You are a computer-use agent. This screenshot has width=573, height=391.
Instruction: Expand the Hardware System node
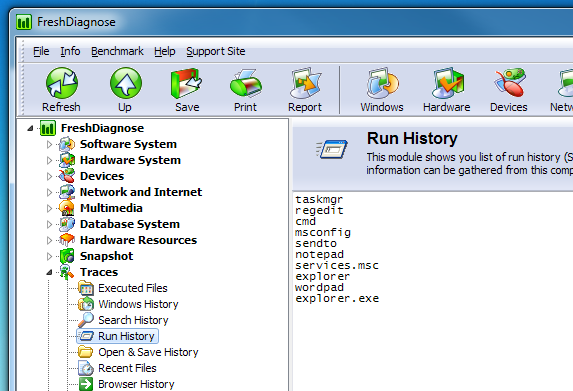point(49,160)
